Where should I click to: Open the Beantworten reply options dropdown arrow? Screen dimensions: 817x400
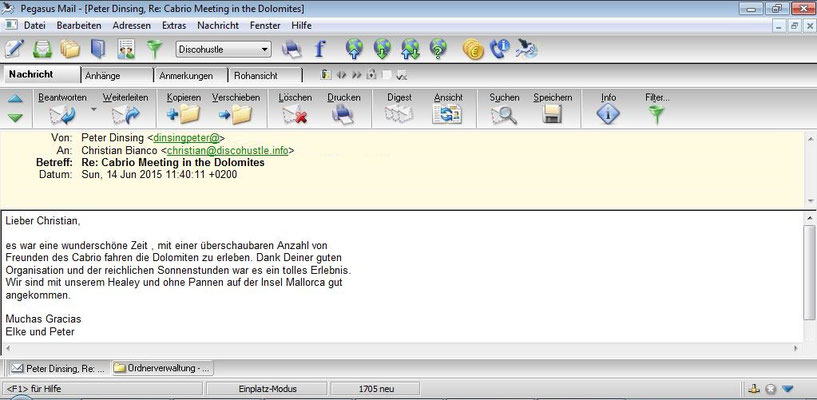94,109
